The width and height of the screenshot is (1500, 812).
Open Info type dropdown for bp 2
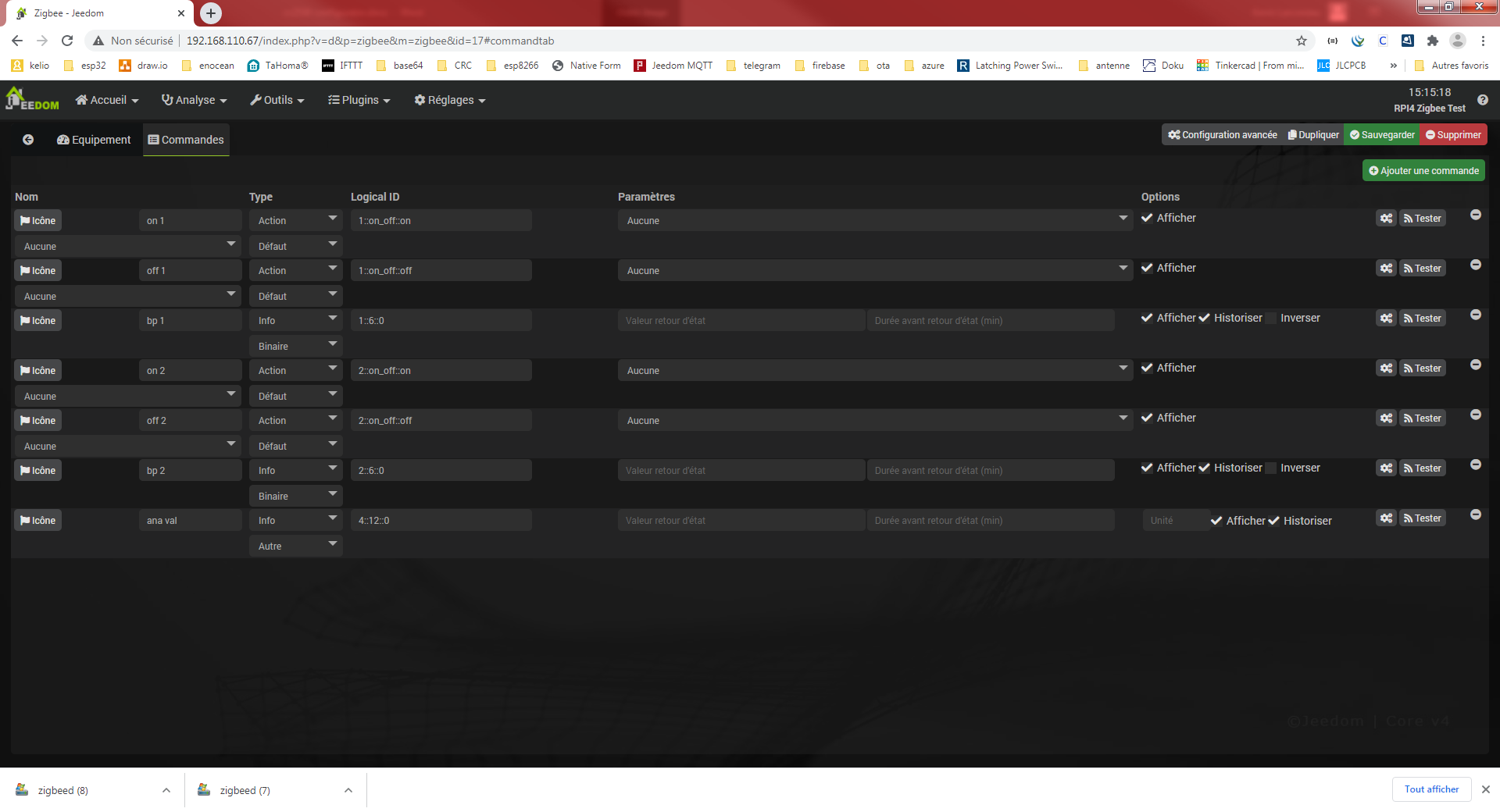296,470
